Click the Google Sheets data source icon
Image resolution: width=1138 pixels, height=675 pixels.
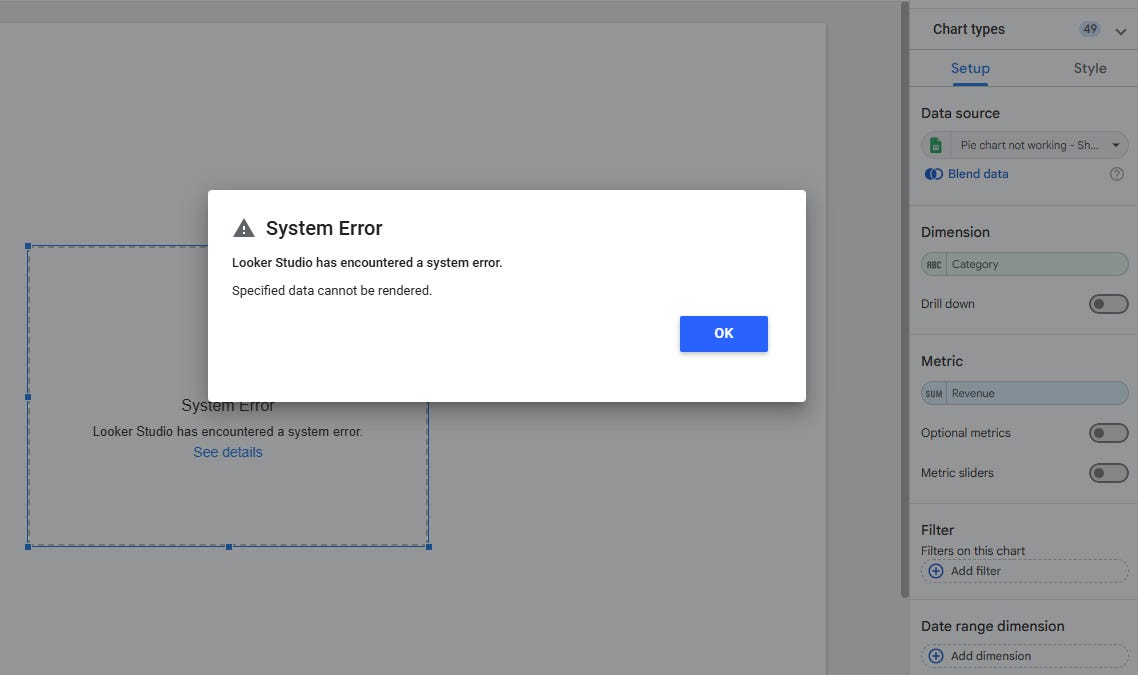[x=936, y=145]
